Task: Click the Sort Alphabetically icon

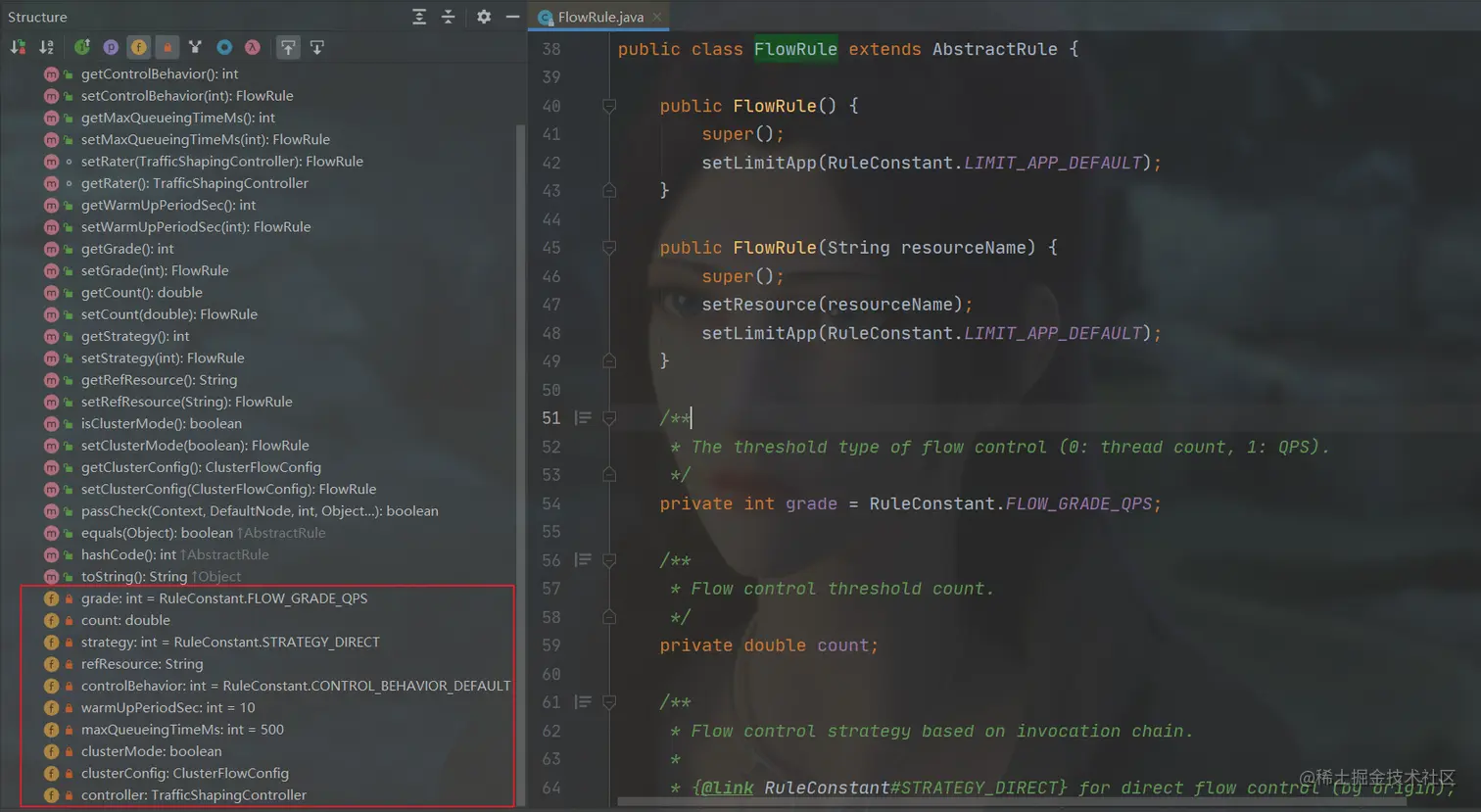Action: [x=46, y=47]
